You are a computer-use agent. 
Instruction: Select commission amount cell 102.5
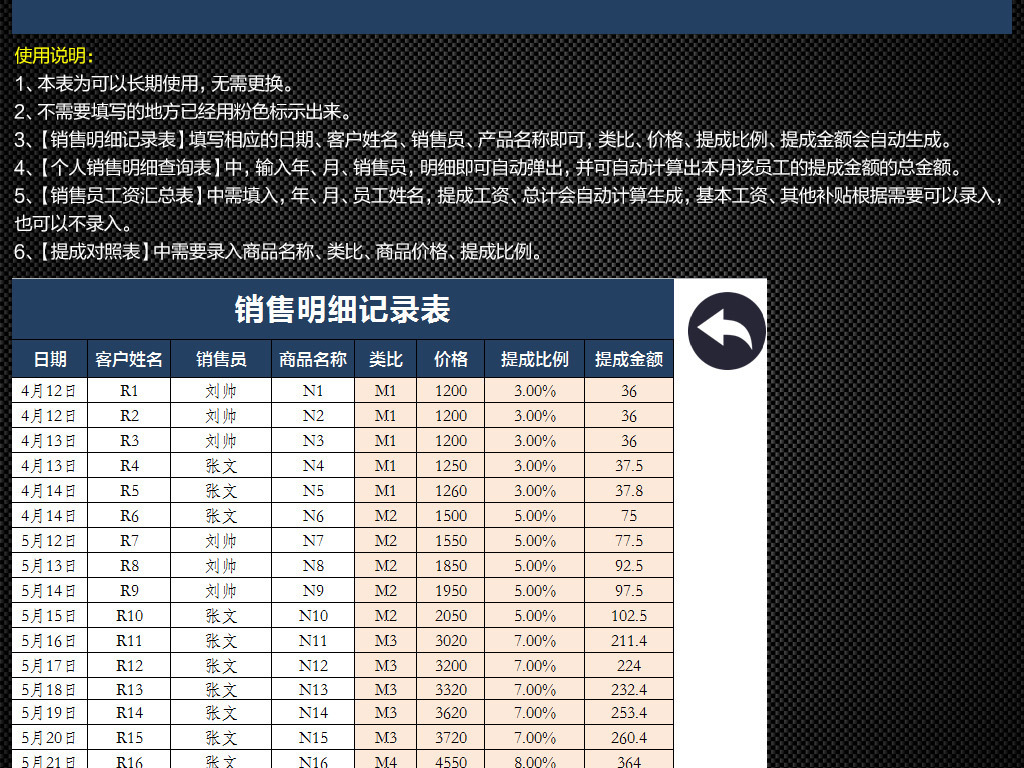(629, 615)
